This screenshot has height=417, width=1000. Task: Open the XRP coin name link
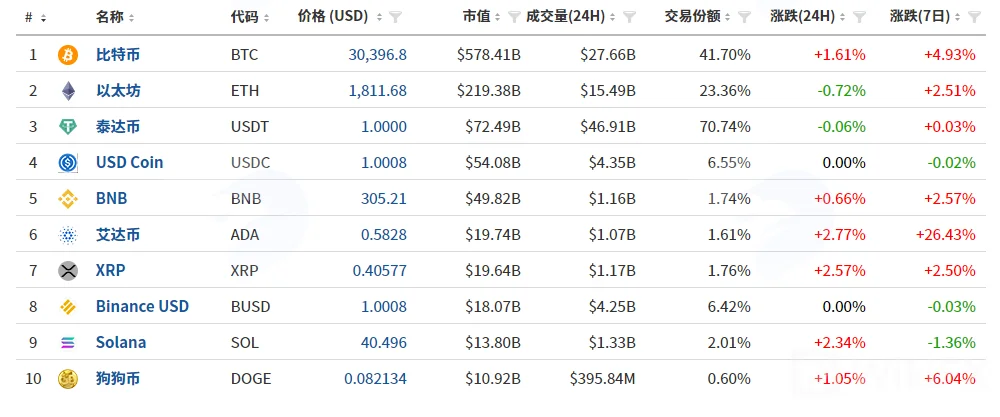[110, 270]
